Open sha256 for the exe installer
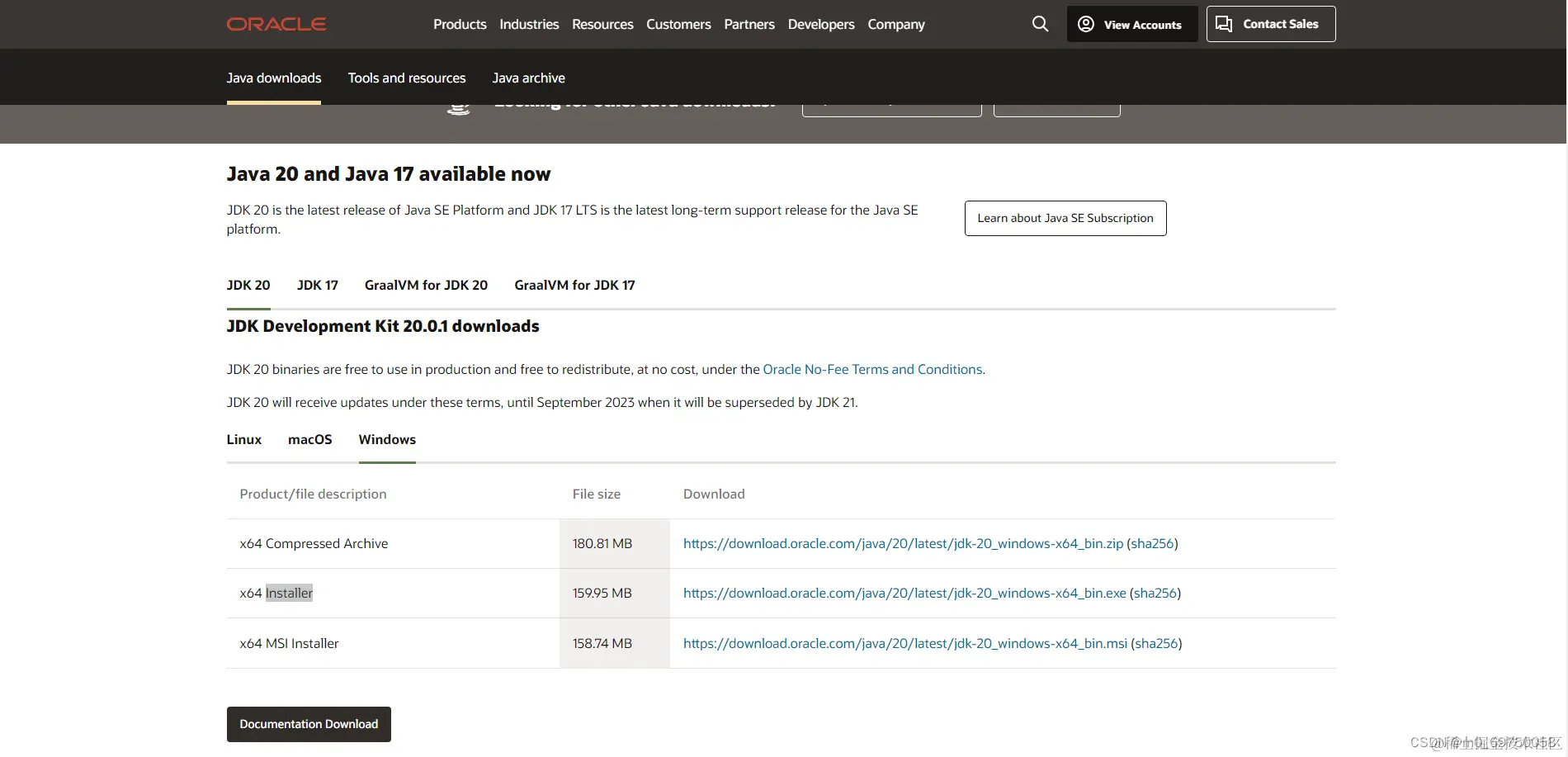The width and height of the screenshot is (1568, 757). click(1155, 593)
